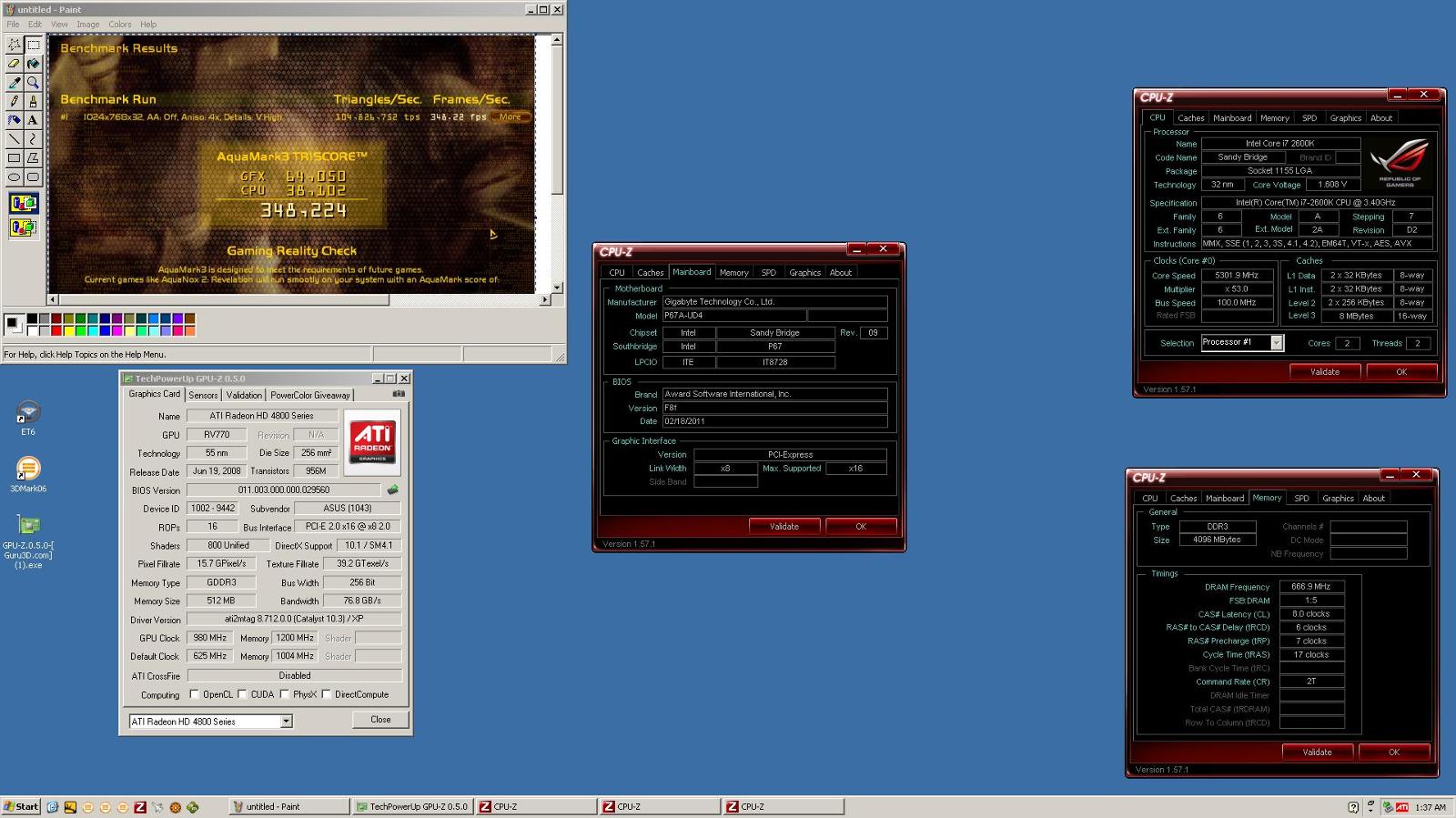Choose the Fill With Color bucket tool
Viewport: 1456px width, 818px height.
33,64
